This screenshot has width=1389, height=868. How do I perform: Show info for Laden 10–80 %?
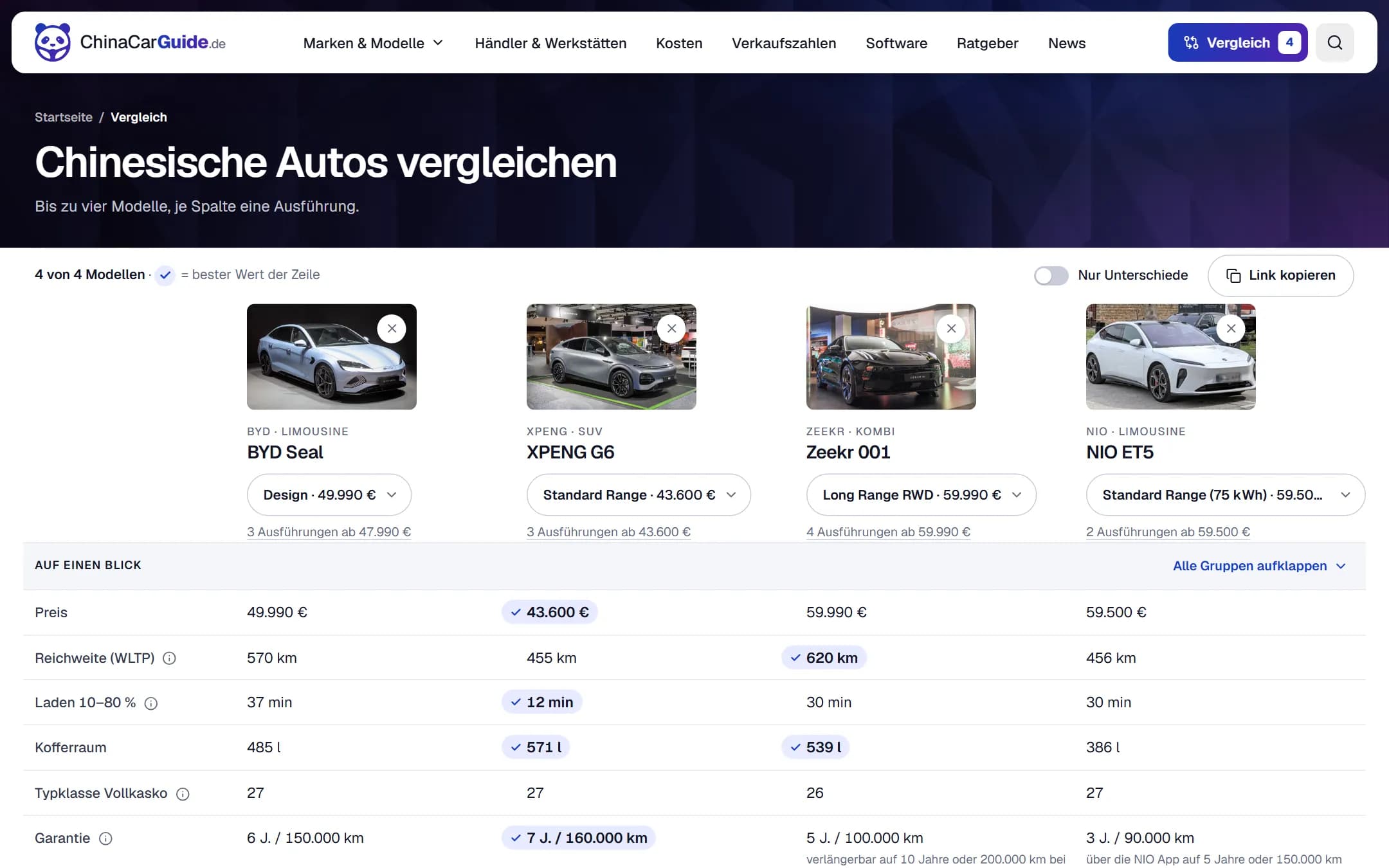point(151,703)
